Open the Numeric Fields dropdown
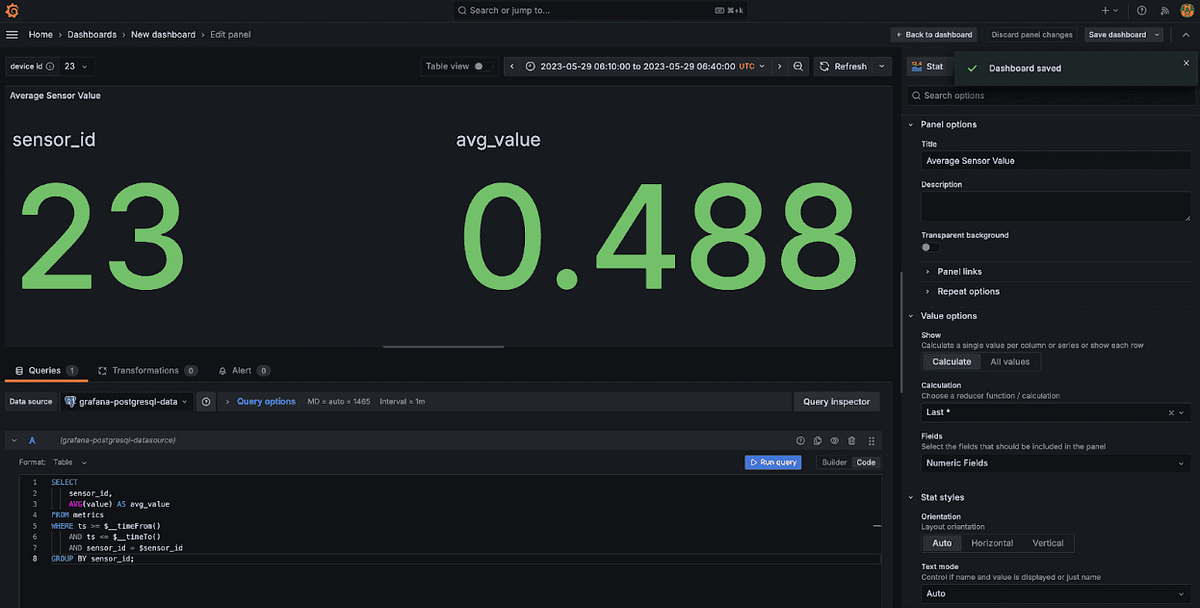 tap(1048, 463)
